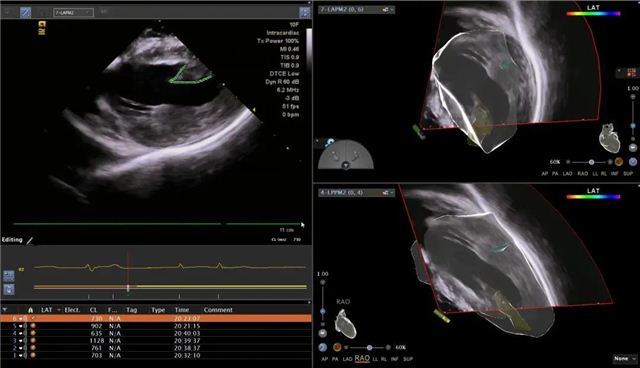Viewport: 640px width, 368px height.
Task: Toggle the checkmark on selected point 6
Action: (32, 318)
